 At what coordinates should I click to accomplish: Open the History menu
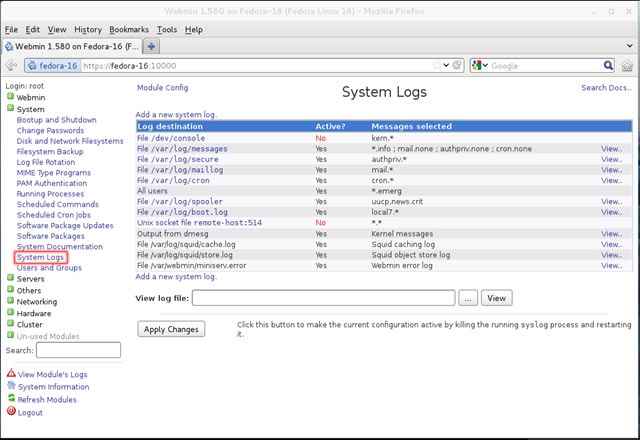tap(88, 29)
